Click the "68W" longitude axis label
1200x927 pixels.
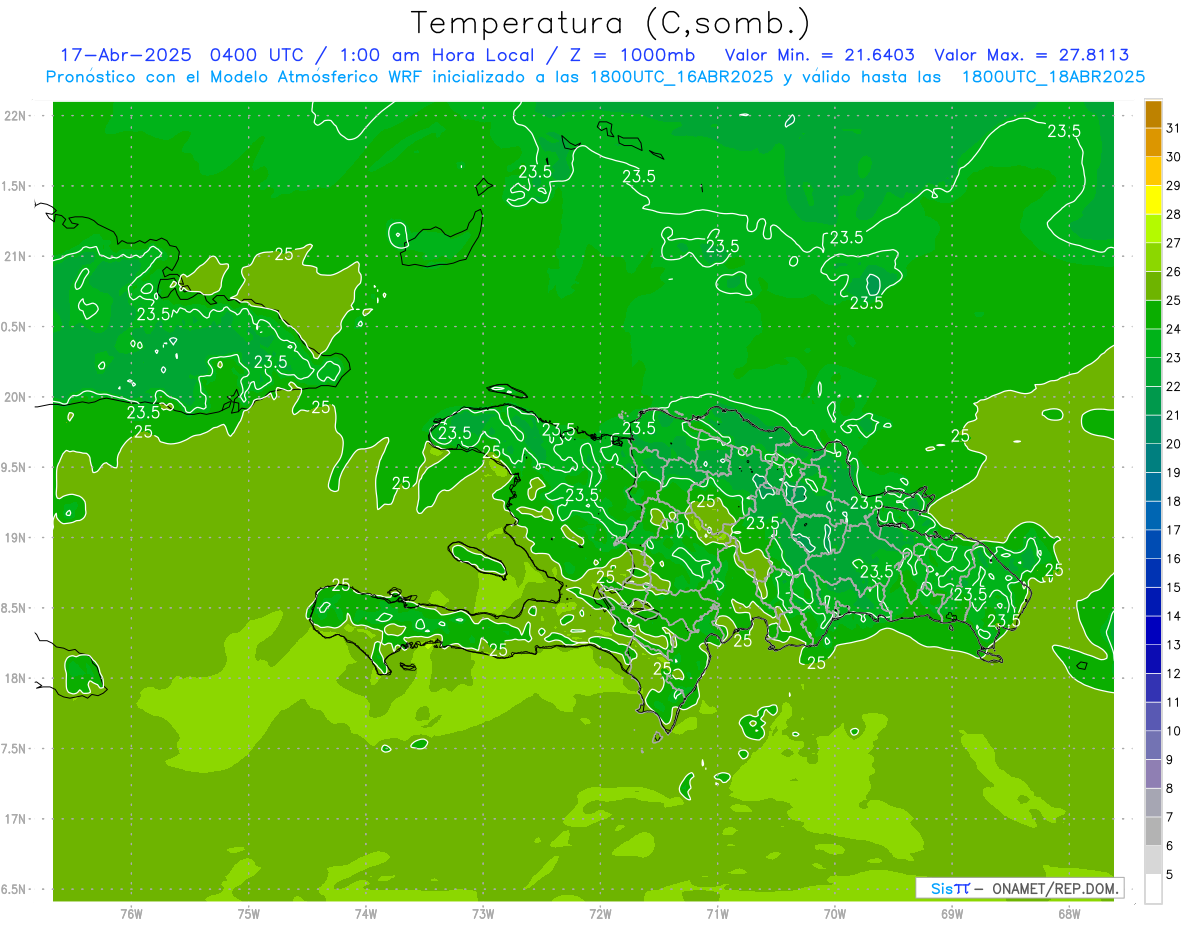(x=1068, y=914)
